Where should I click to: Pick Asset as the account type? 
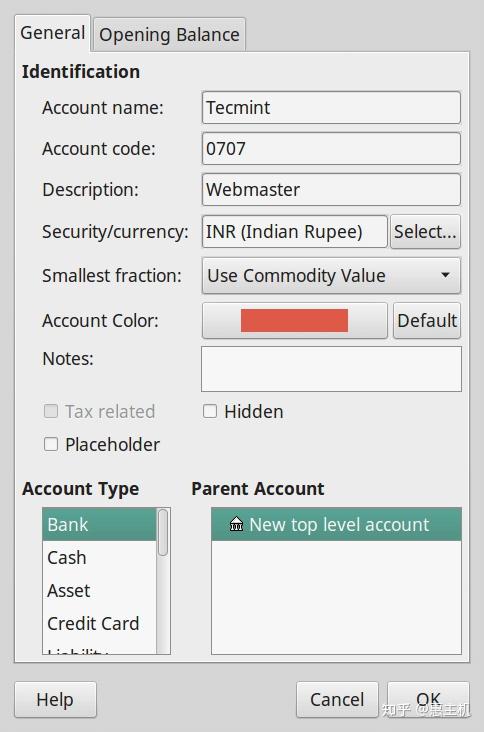coord(99,591)
